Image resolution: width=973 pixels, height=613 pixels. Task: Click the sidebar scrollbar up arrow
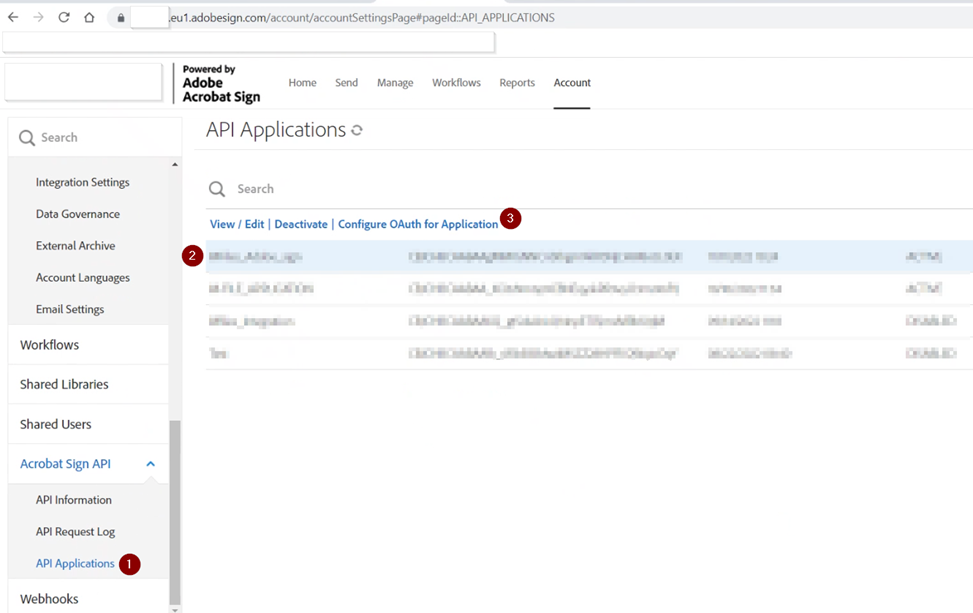pyautogui.click(x=175, y=164)
